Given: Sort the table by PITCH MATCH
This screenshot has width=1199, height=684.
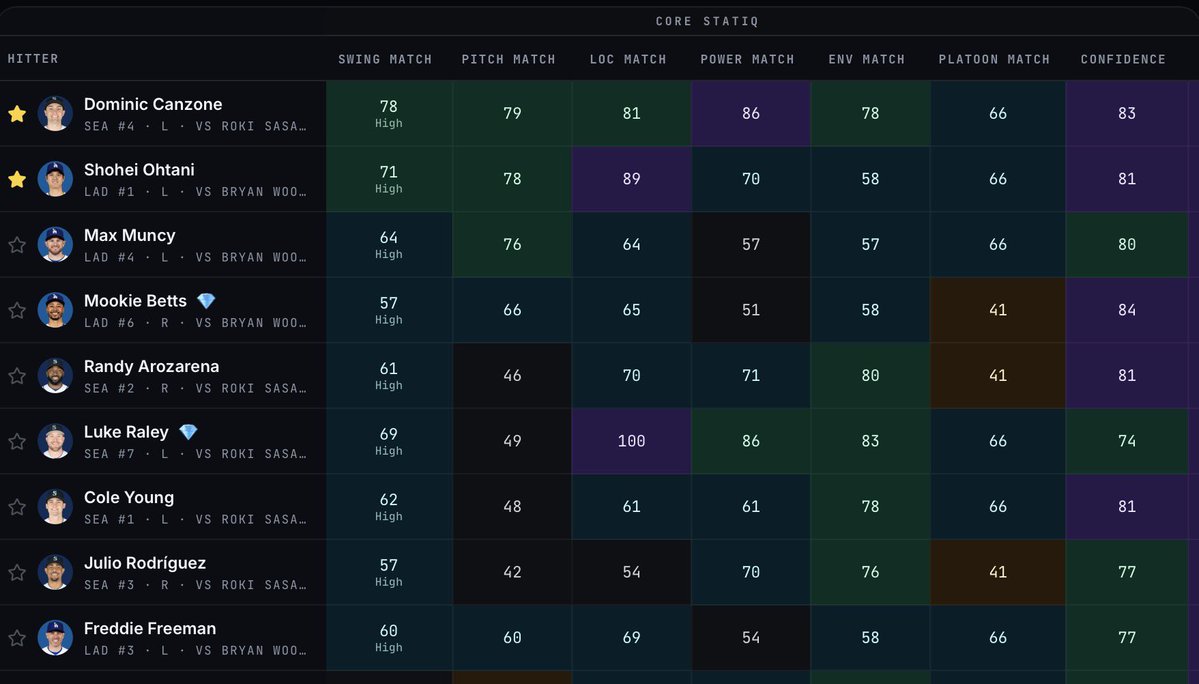Looking at the screenshot, I should (x=509, y=59).
